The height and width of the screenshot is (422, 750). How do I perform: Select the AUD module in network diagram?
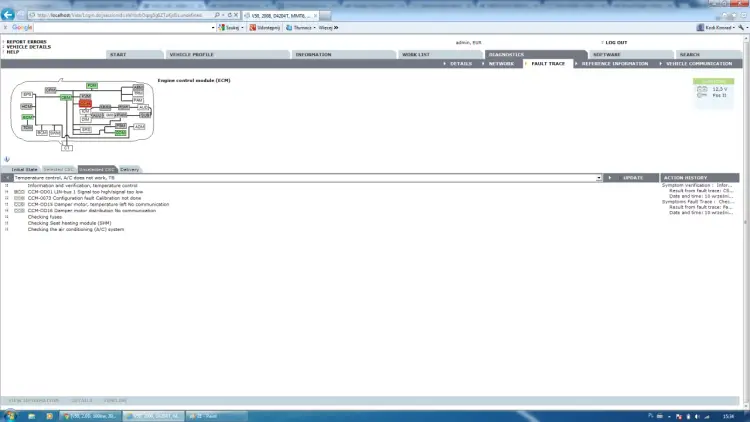coord(143,108)
